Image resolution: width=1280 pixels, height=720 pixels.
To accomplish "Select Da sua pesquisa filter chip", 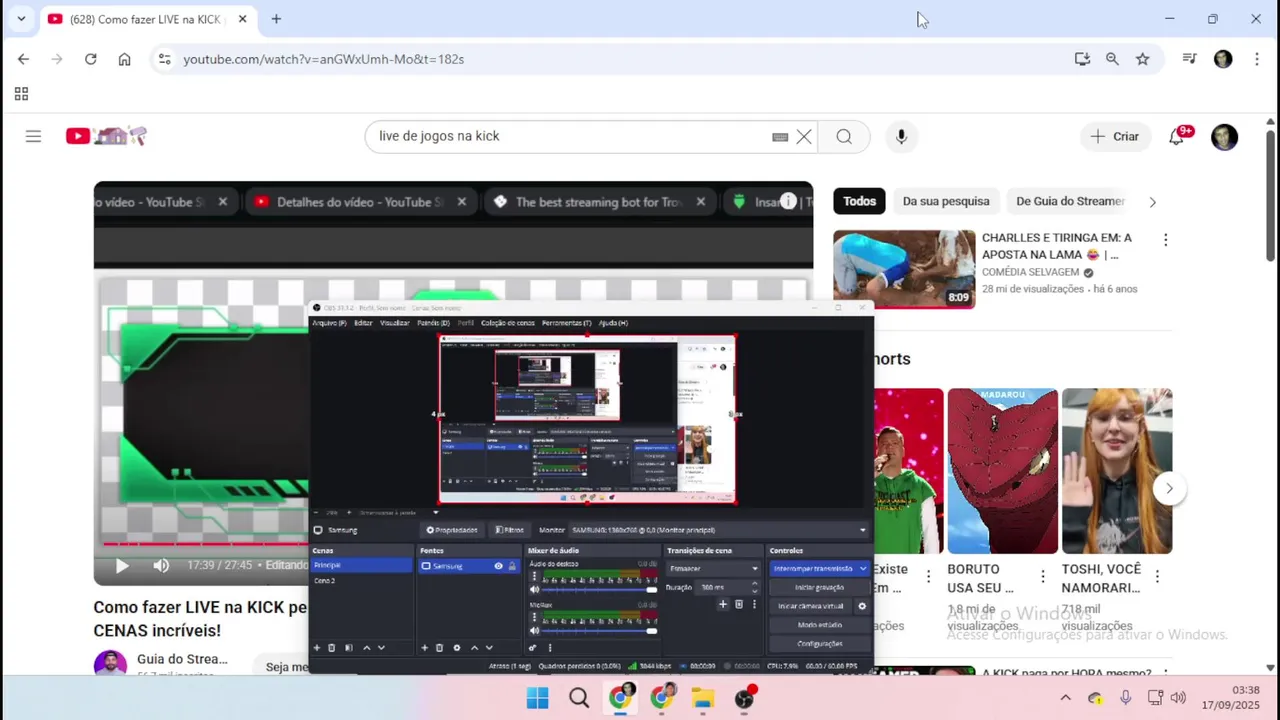I will (946, 201).
